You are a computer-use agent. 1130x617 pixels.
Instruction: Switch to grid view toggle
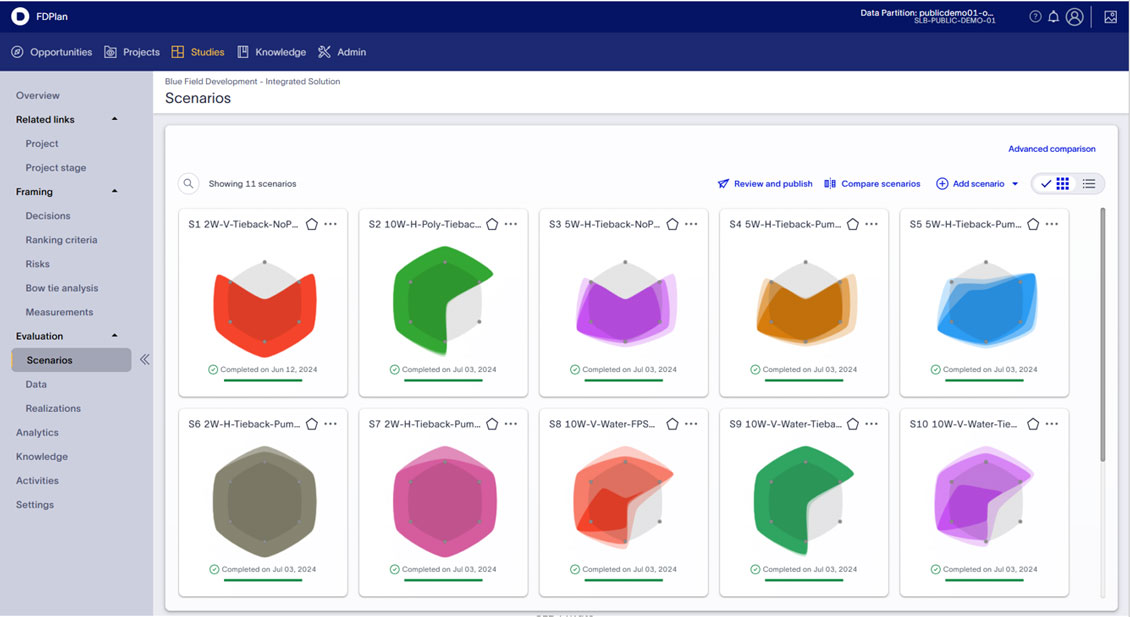click(x=1062, y=184)
